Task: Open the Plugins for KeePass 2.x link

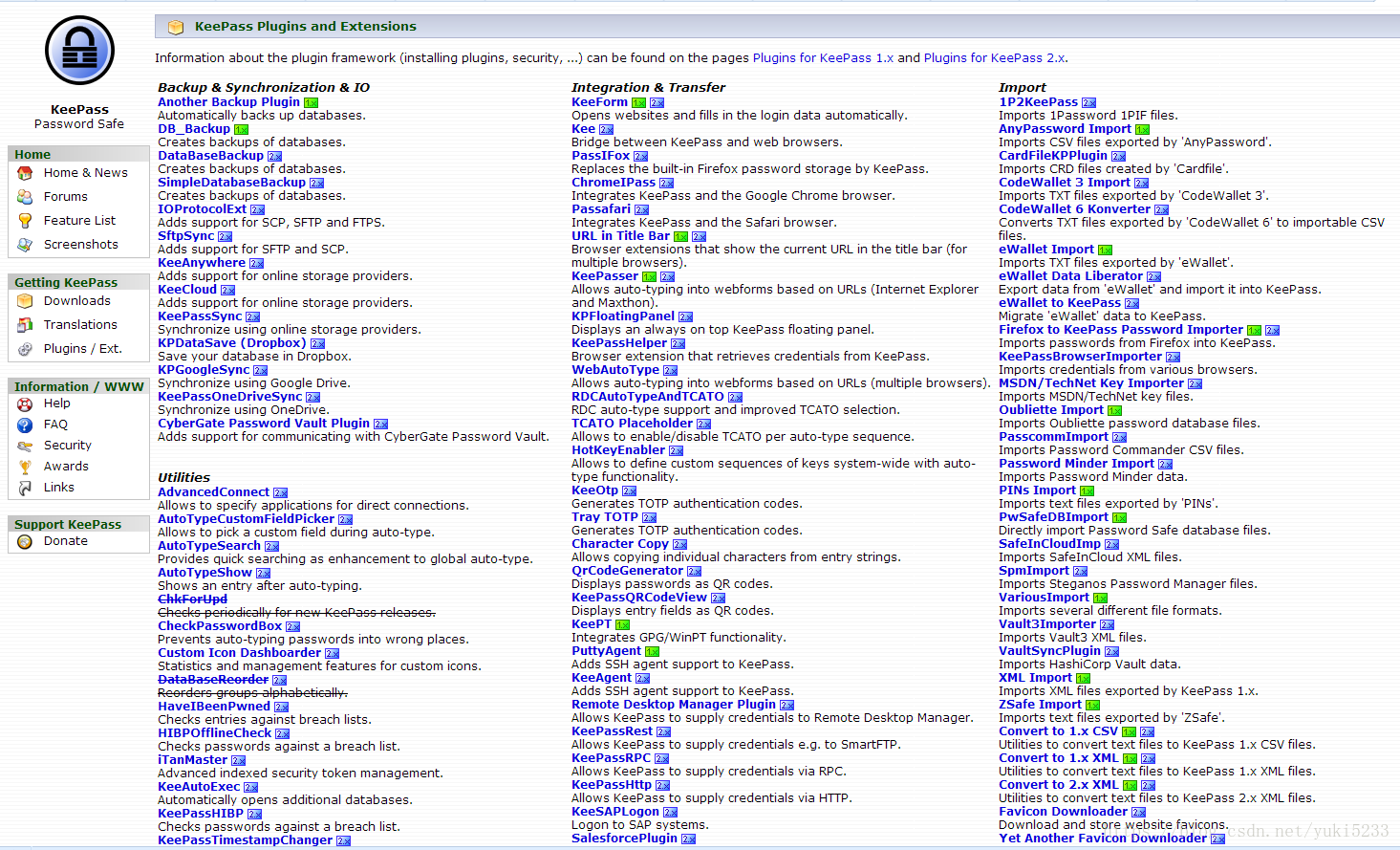Action: pyautogui.click(x=994, y=58)
